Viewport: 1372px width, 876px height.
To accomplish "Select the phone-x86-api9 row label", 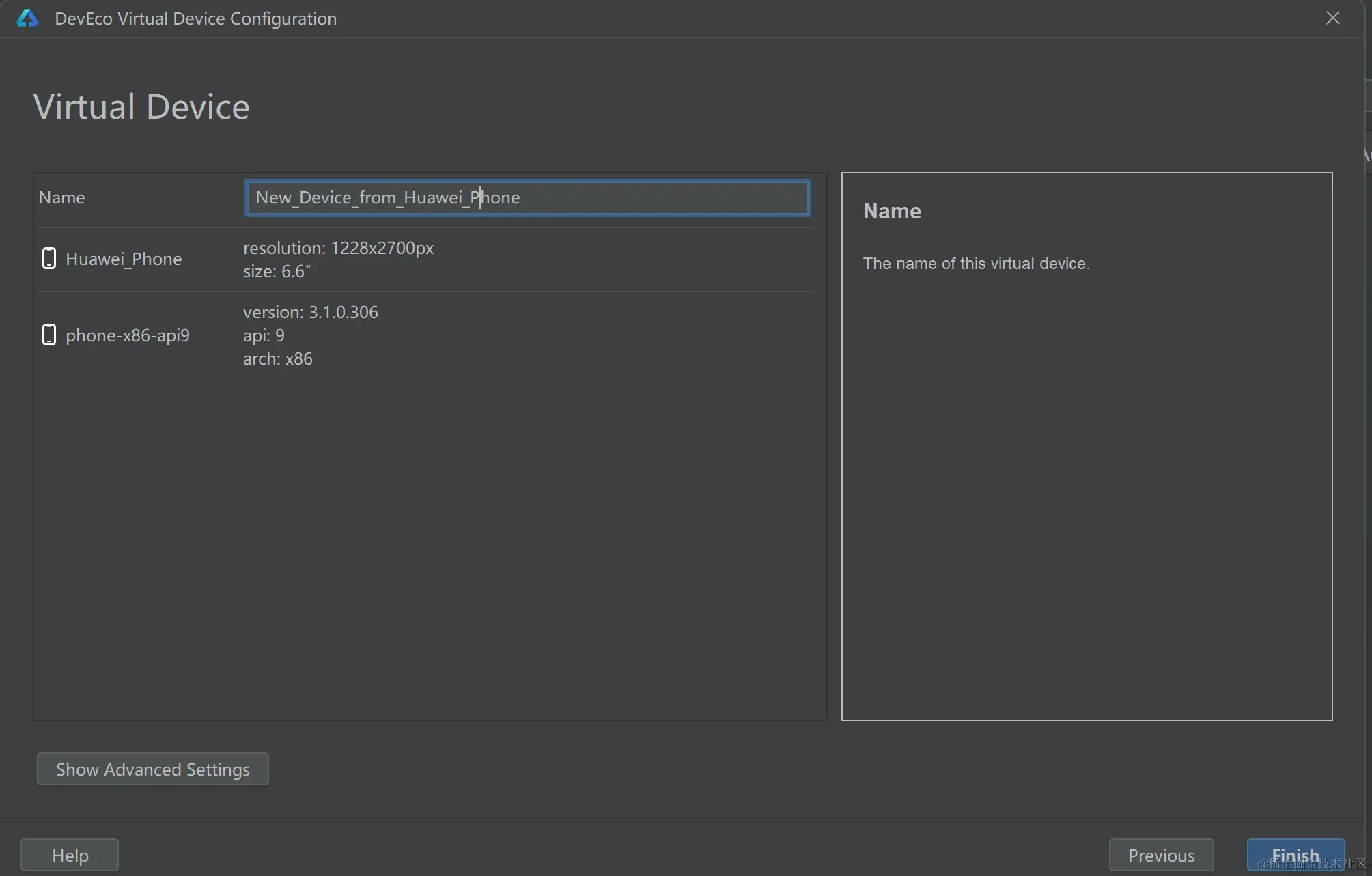I will (x=128, y=335).
